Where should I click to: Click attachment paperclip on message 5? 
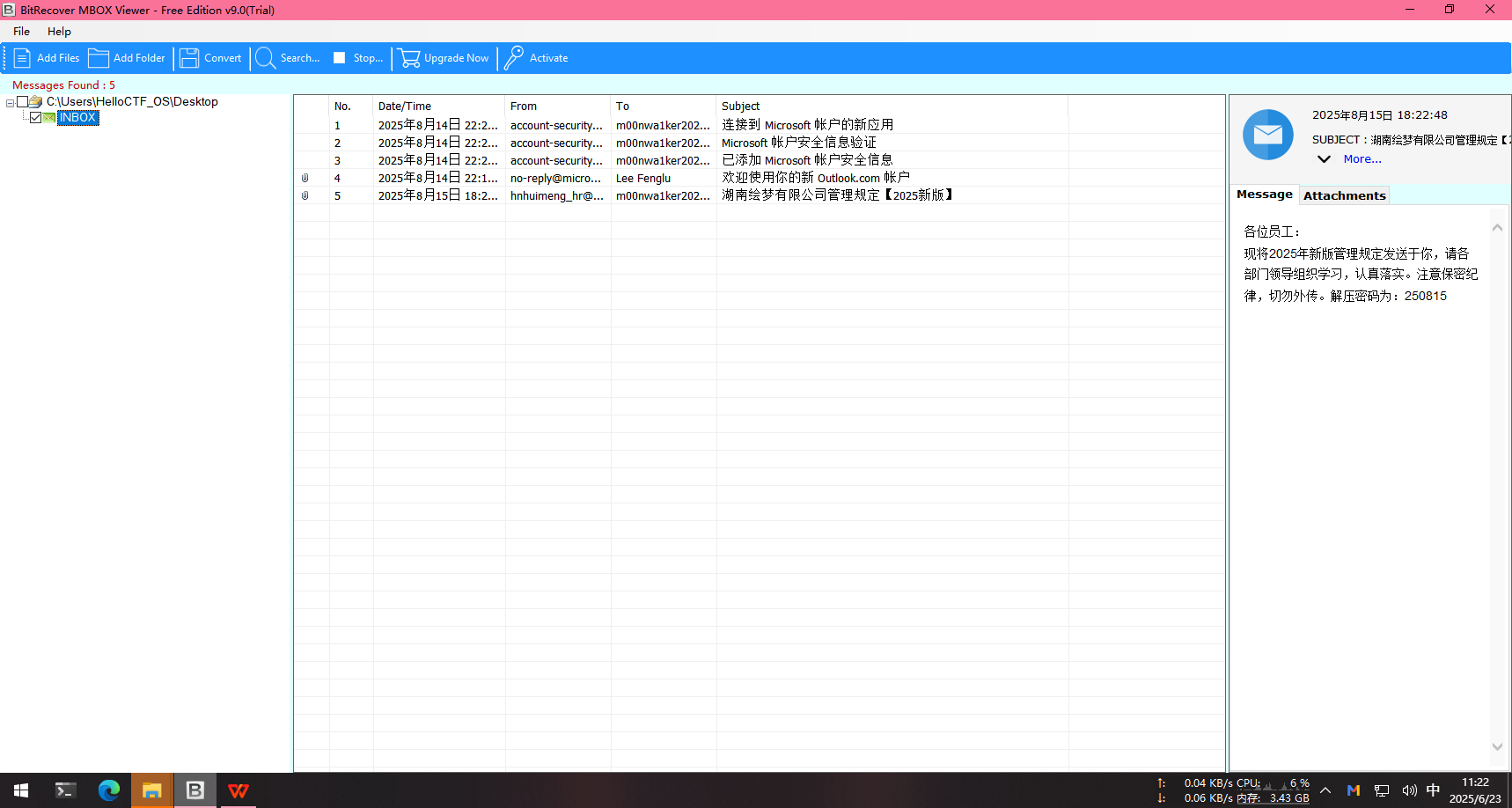[x=305, y=195]
